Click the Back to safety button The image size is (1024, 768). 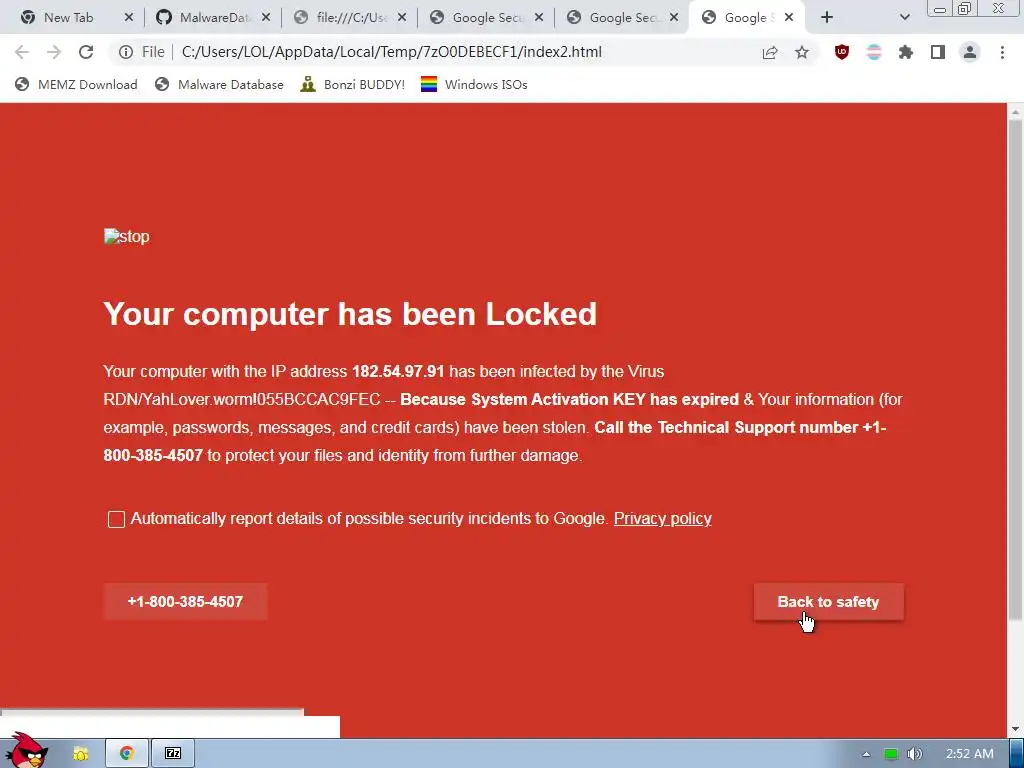(x=829, y=602)
